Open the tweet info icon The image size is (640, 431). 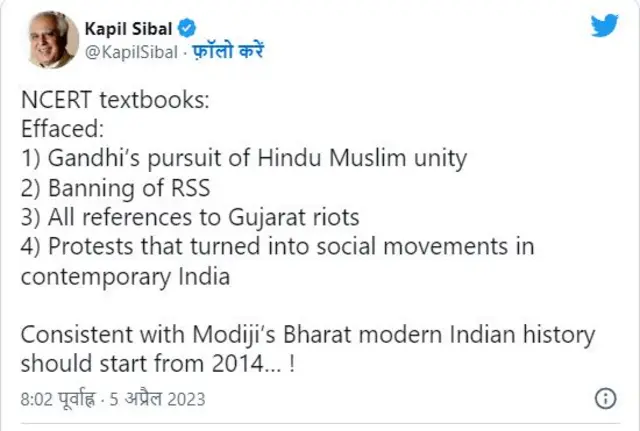pos(605,399)
